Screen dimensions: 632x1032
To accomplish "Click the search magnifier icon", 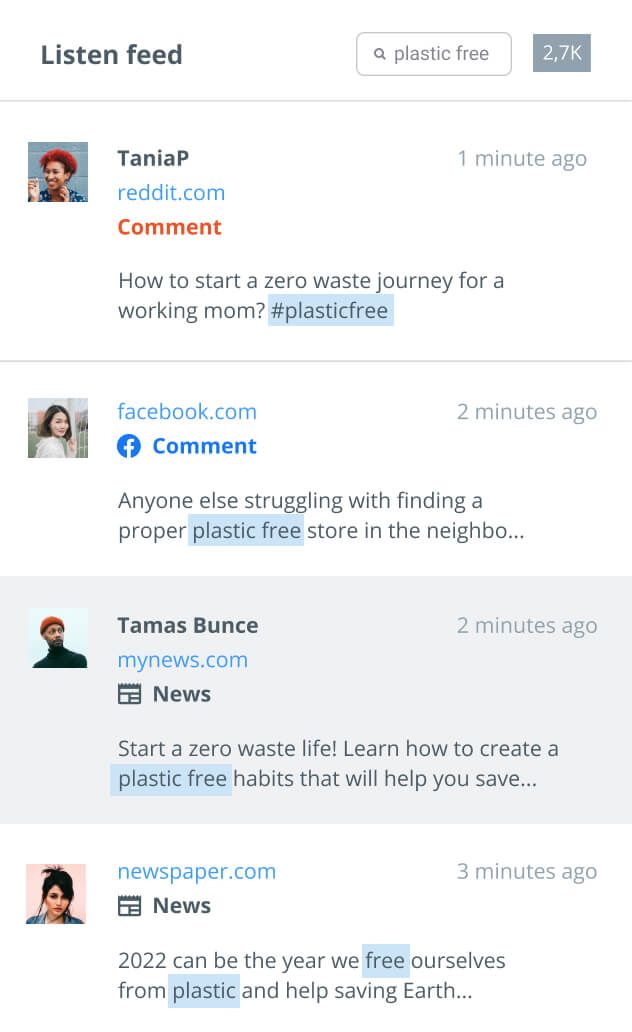I will [380, 54].
